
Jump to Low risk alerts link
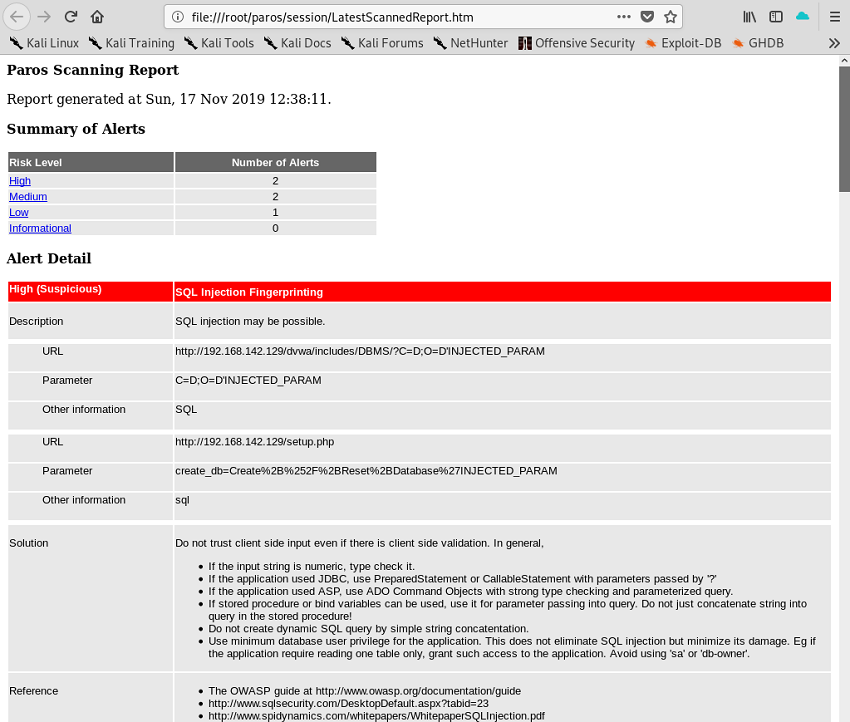[x=19, y=212]
